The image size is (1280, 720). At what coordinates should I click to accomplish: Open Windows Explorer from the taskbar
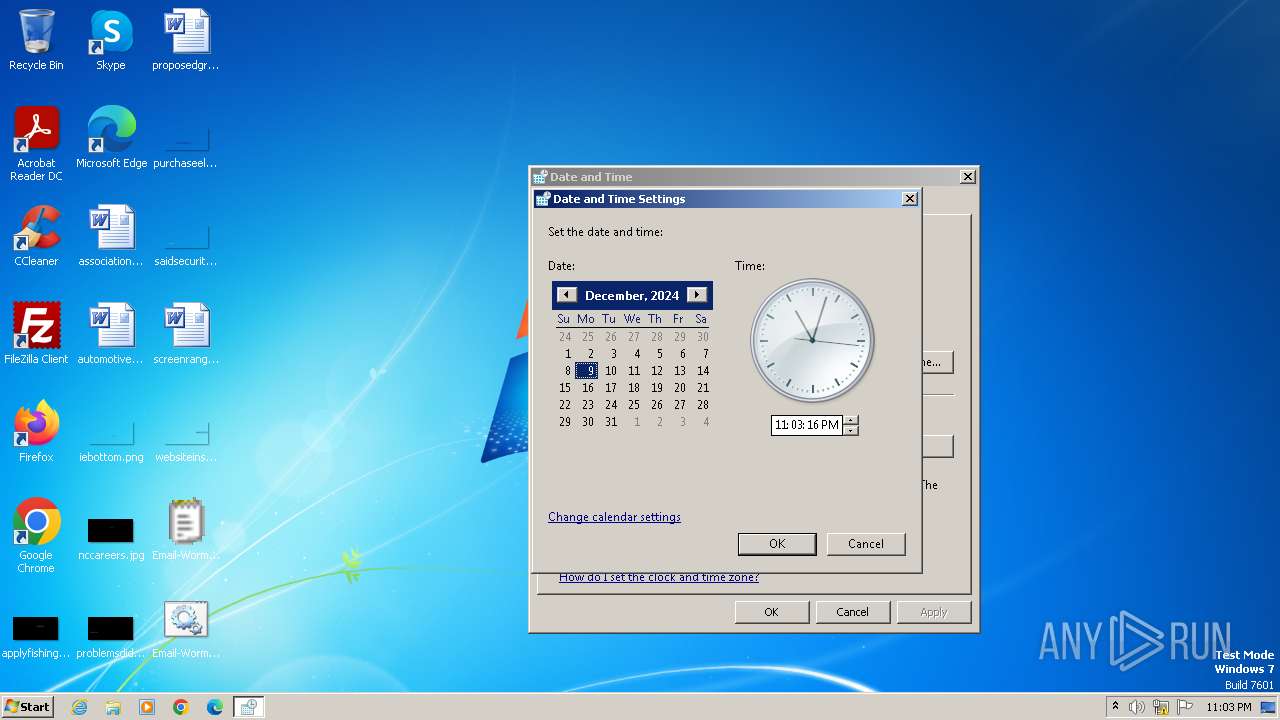(113, 707)
